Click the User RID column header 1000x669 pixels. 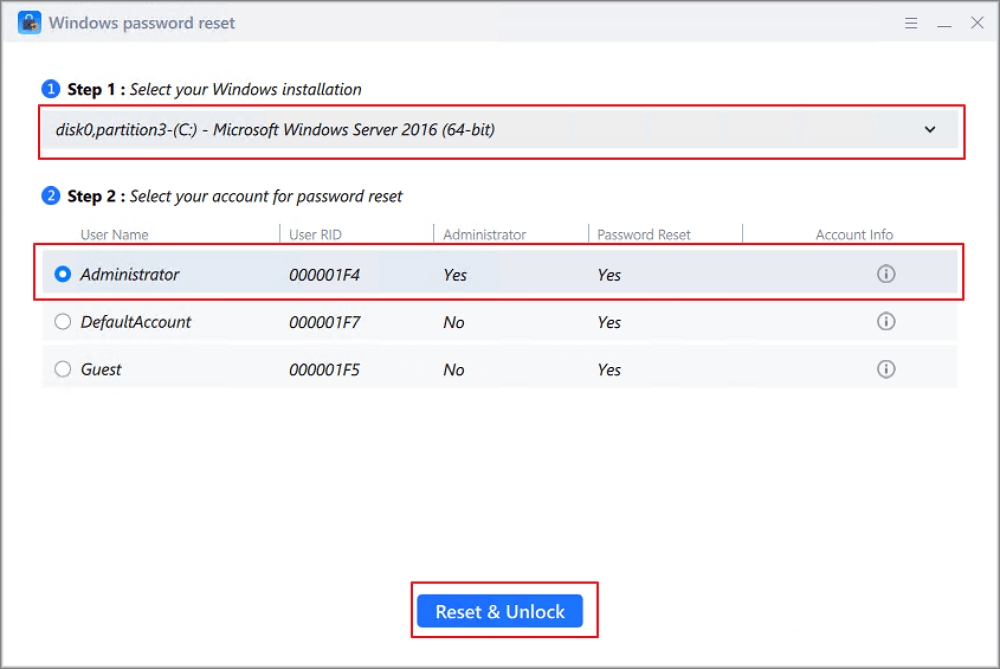pos(317,235)
